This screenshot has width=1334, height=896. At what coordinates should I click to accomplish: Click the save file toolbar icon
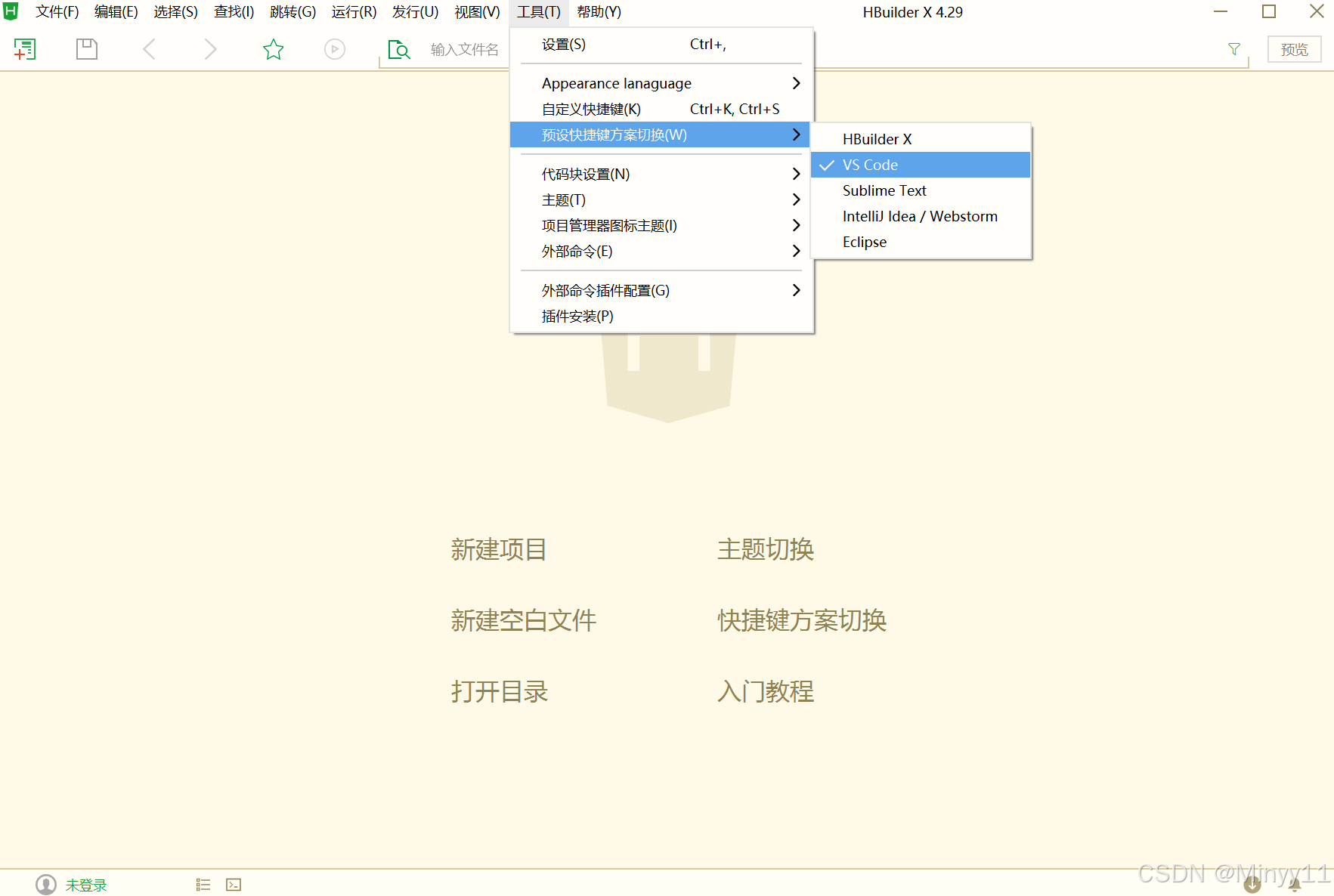coord(87,49)
